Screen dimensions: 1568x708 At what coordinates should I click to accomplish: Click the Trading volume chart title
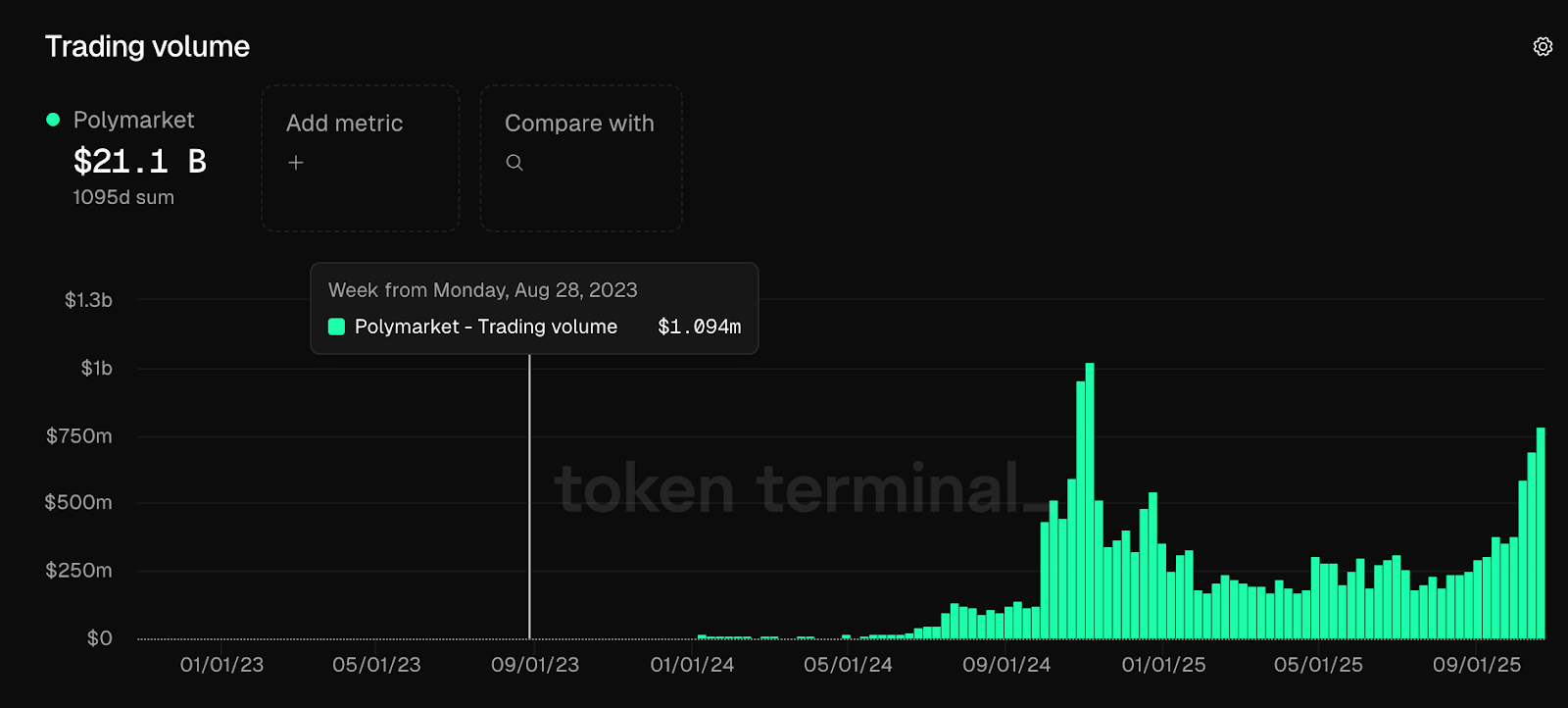pyautogui.click(x=147, y=46)
